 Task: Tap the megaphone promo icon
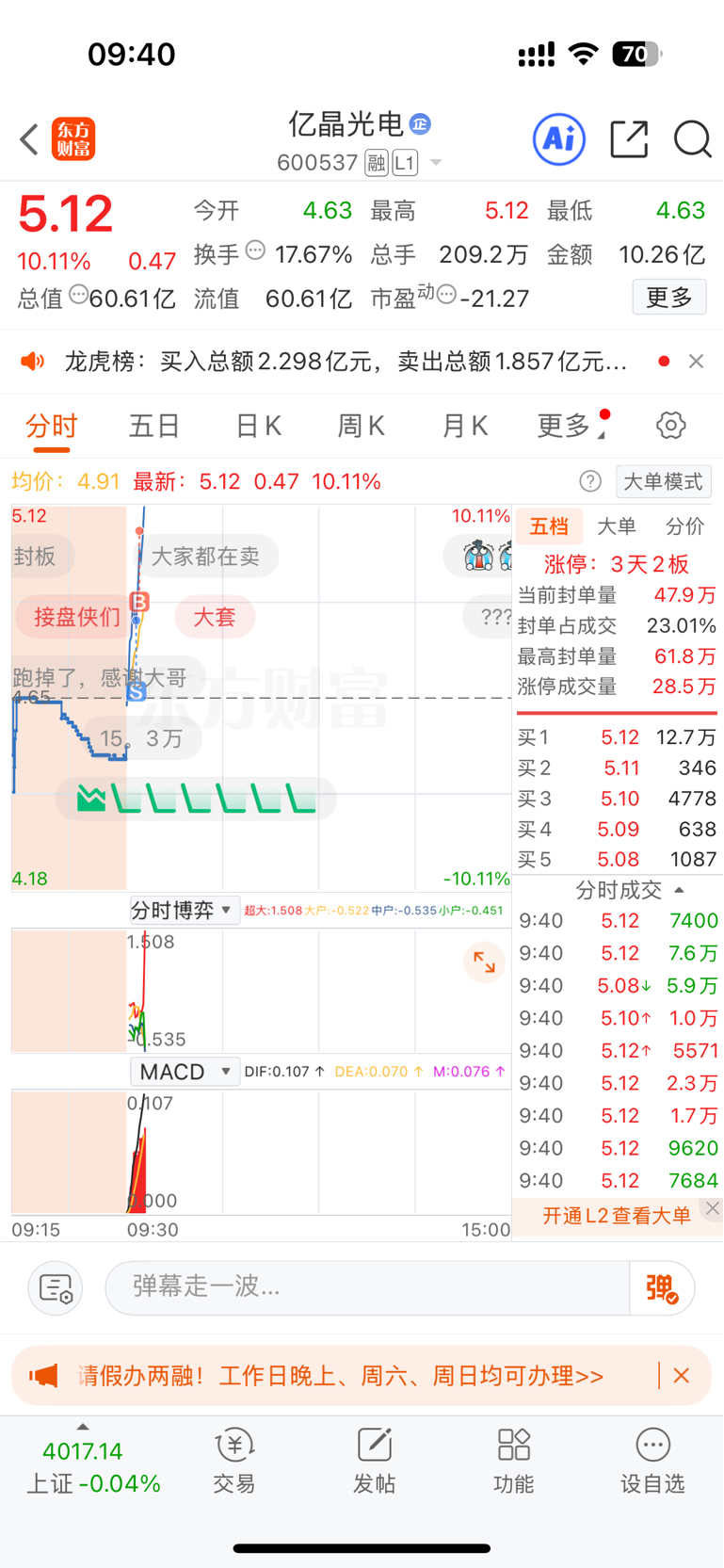tap(43, 1376)
